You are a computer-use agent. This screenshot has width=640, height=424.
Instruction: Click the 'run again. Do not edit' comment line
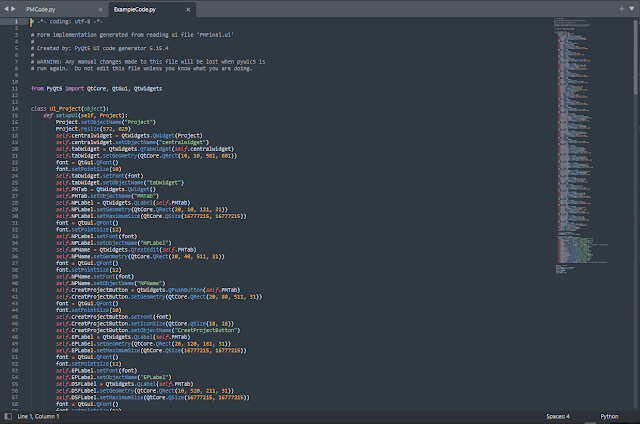tap(142, 69)
